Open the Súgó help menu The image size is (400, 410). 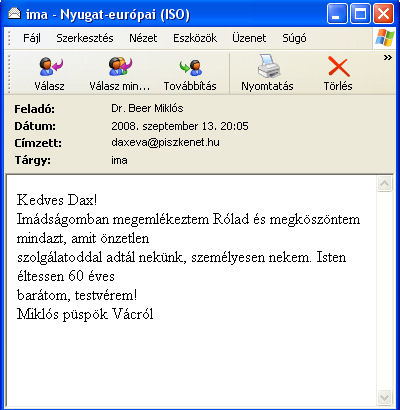(x=294, y=38)
